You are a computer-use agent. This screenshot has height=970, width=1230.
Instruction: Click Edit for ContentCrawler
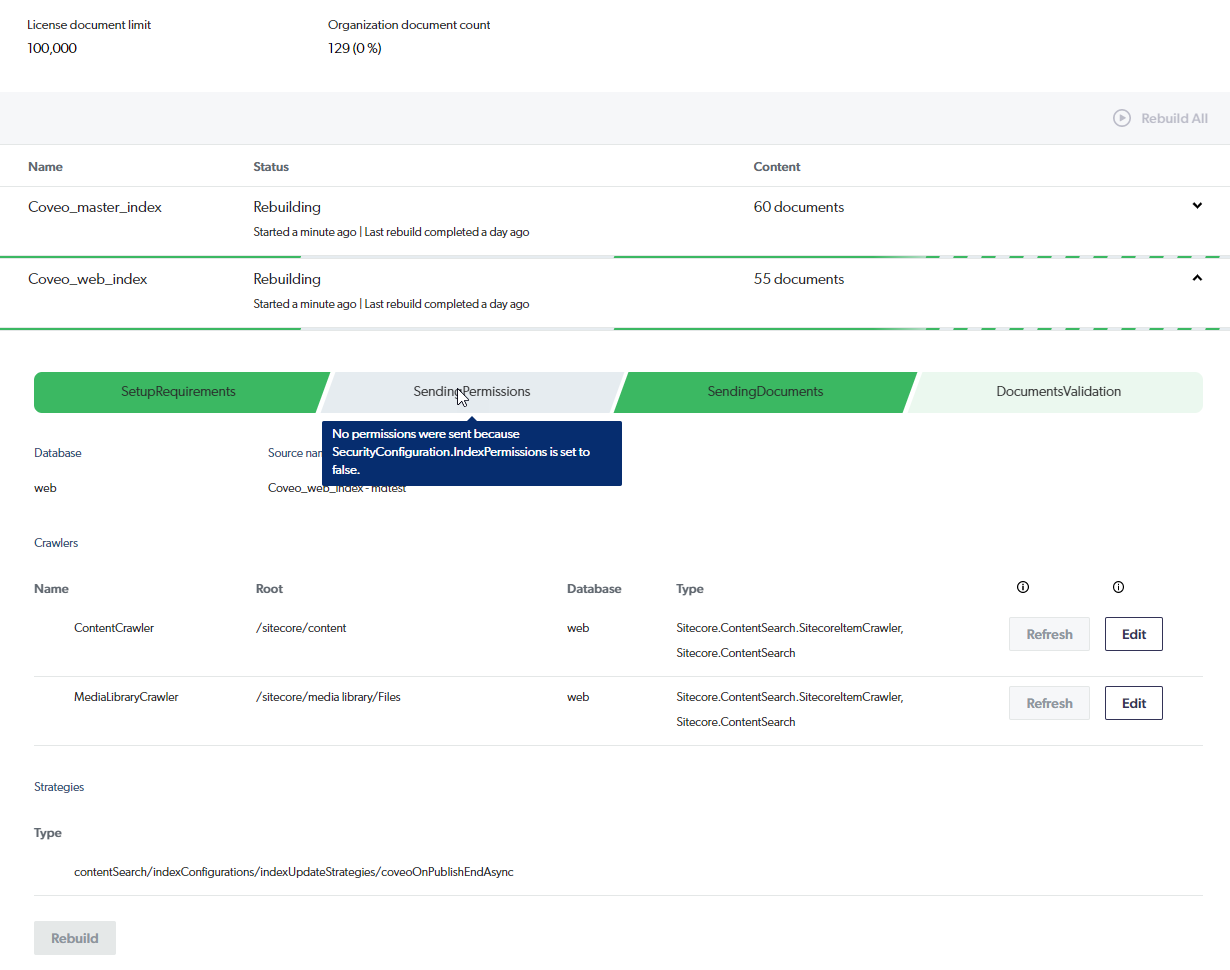[x=1134, y=634]
